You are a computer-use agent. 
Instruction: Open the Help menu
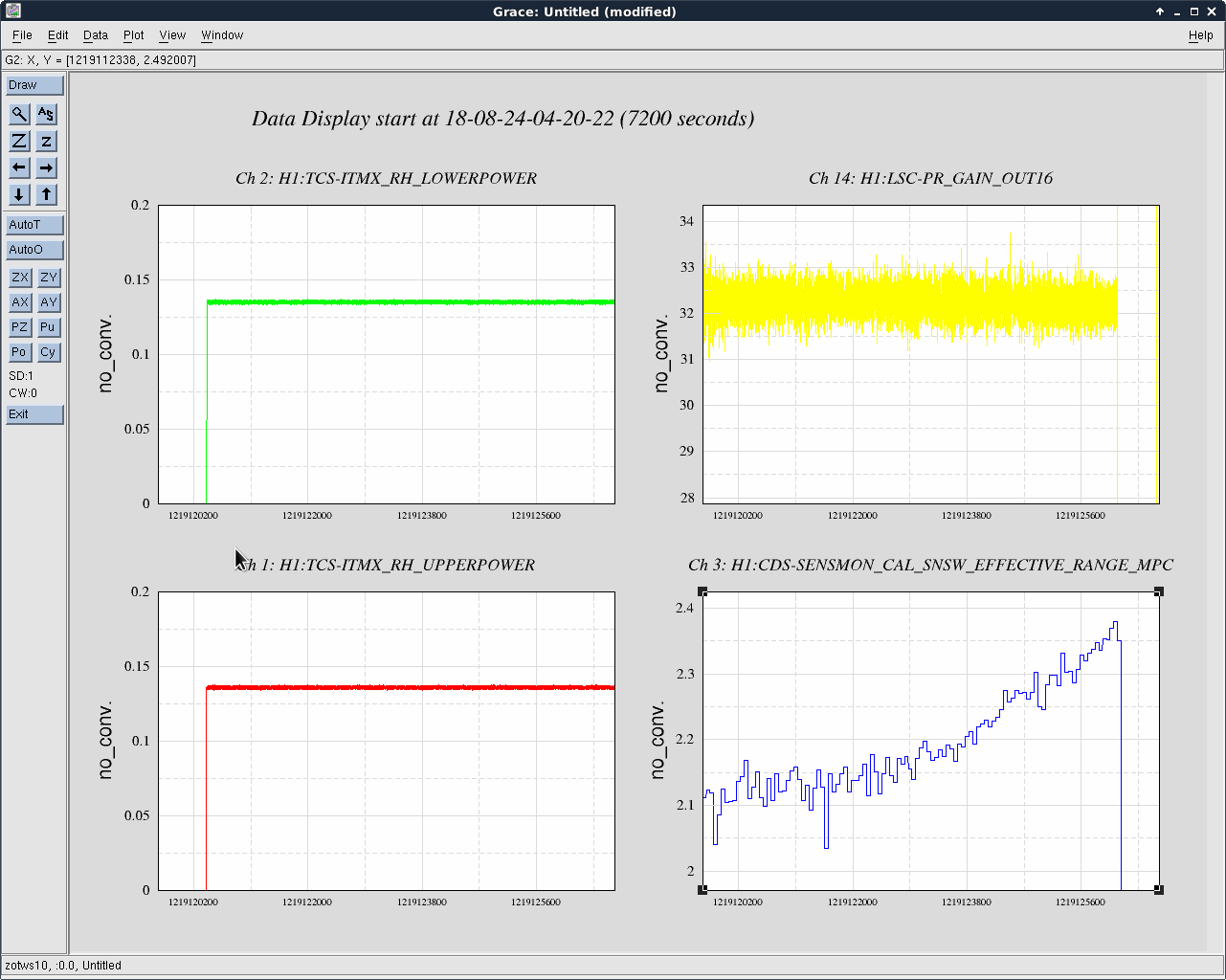pyautogui.click(x=1200, y=35)
